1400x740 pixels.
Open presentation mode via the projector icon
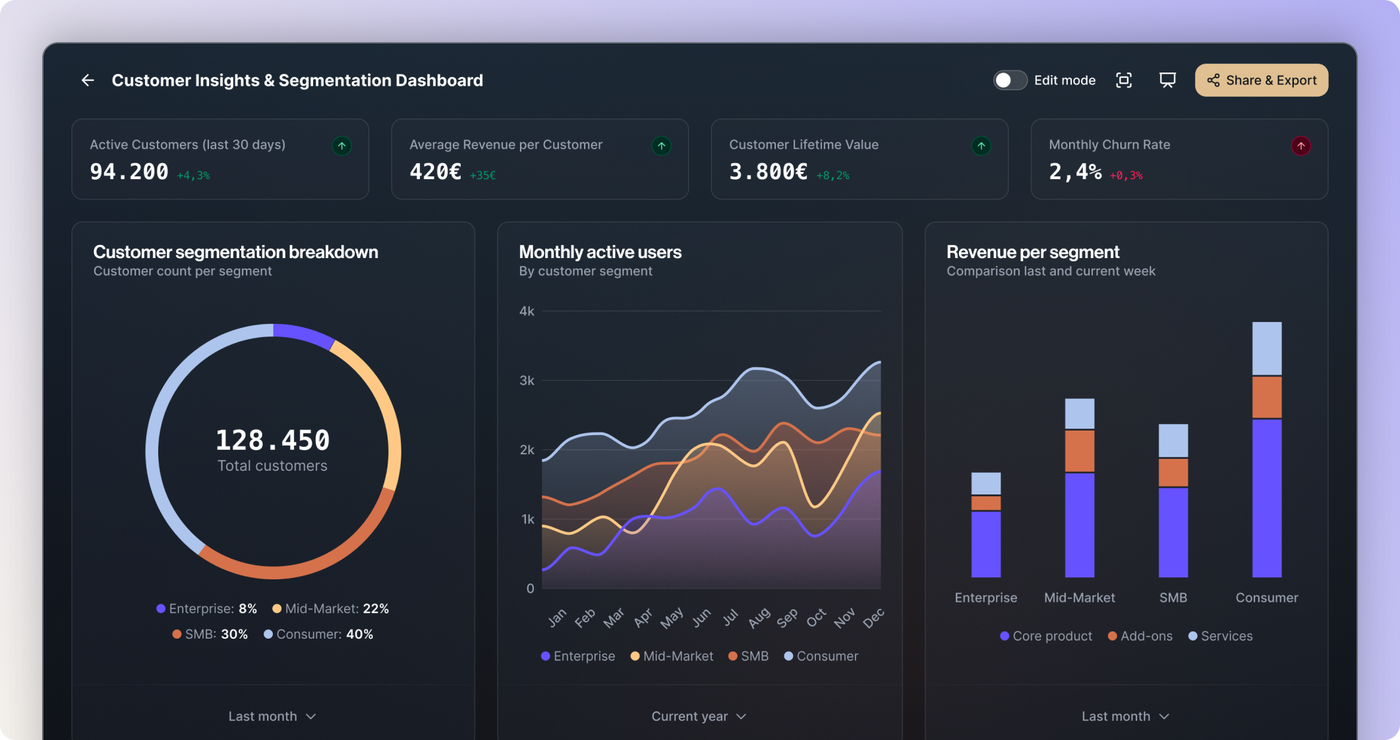pos(1167,79)
